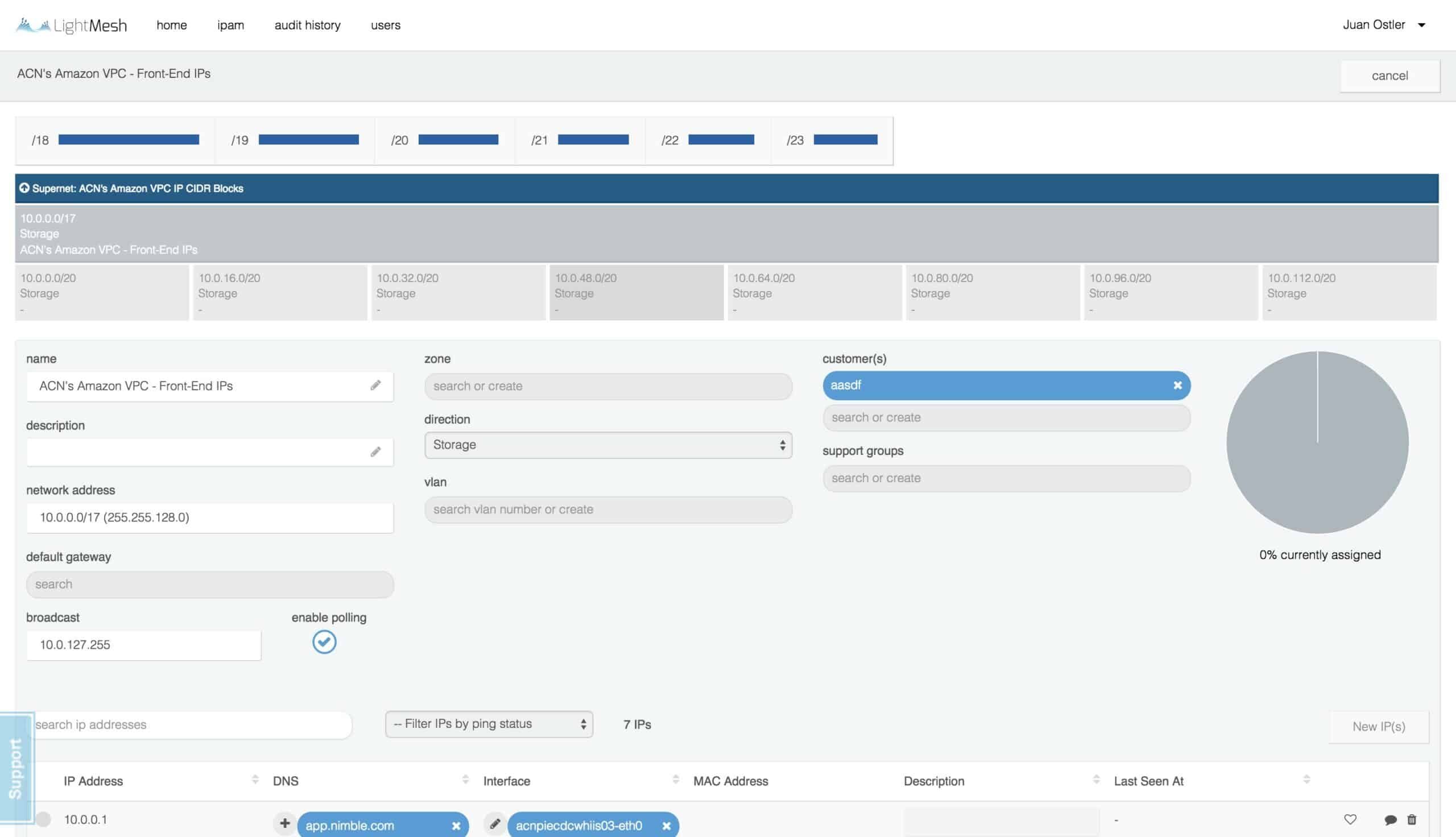Click the support groups search field
Image resolution: width=1456 pixels, height=837 pixels.
[x=1007, y=478]
